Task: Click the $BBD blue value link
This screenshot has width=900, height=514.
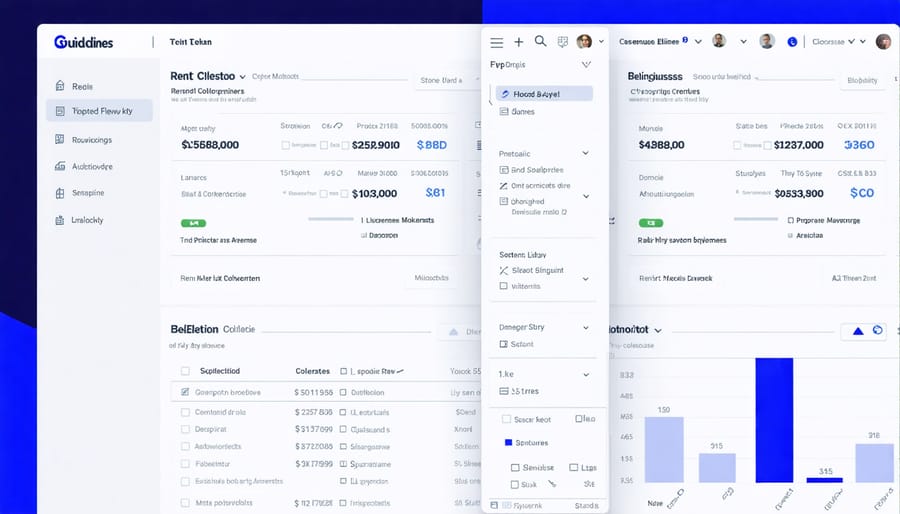Action: (x=432, y=145)
